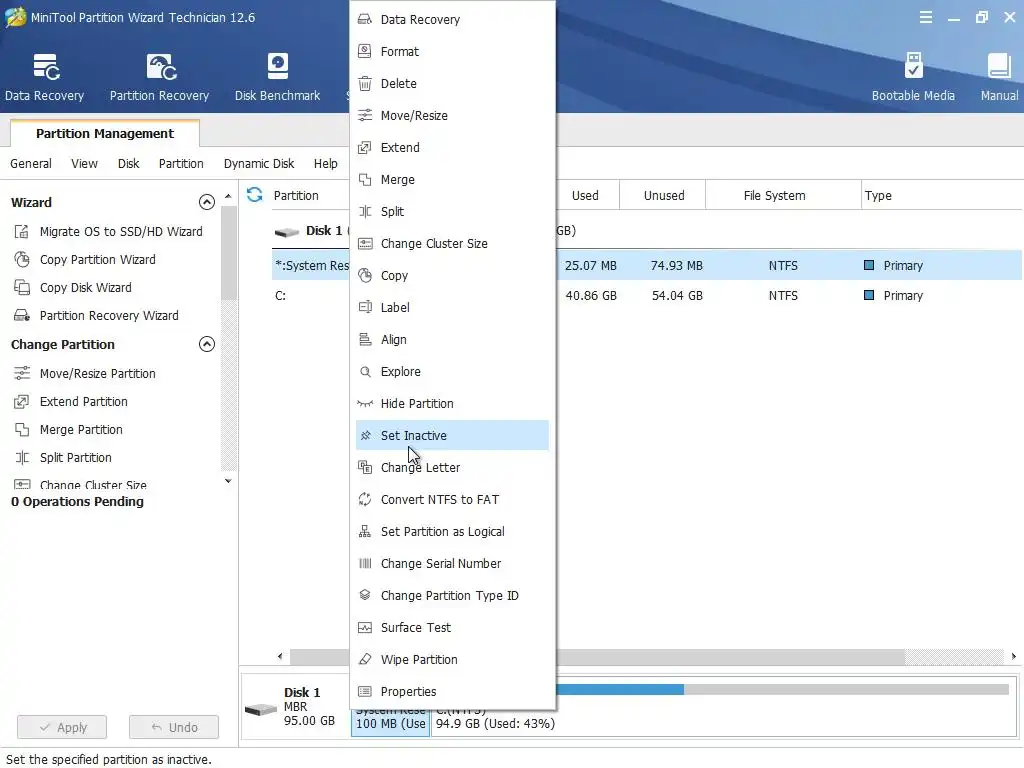Screen dimensions: 1024x768
Task: Open the hamburger menu in the title bar
Action: tap(925, 18)
